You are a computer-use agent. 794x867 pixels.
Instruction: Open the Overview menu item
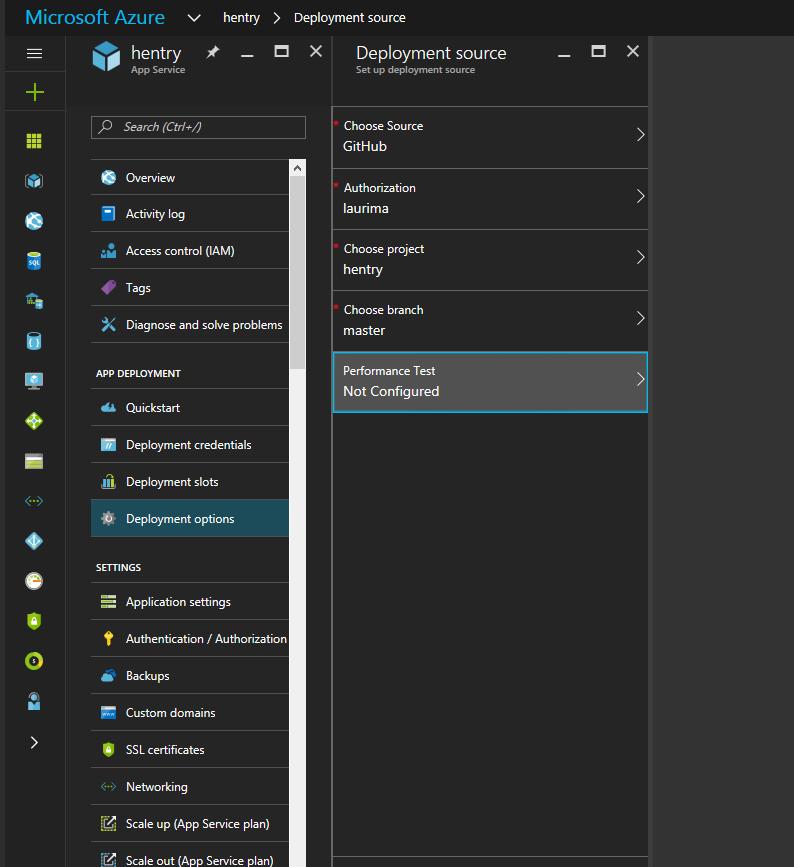[x=190, y=177]
